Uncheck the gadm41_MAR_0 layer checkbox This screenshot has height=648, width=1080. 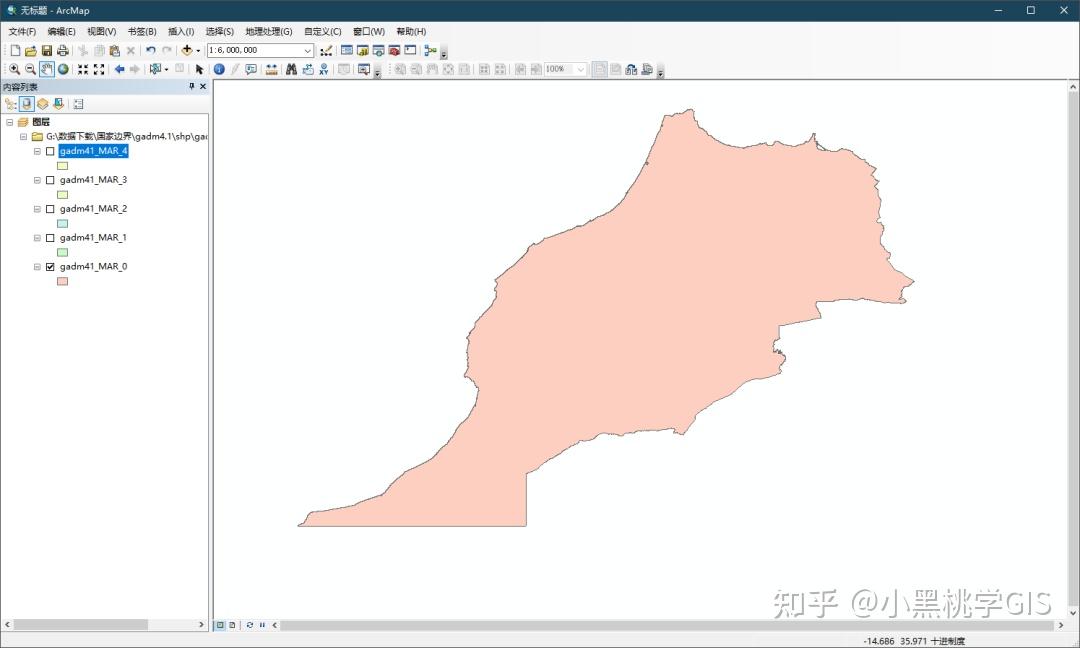pyautogui.click(x=50, y=266)
